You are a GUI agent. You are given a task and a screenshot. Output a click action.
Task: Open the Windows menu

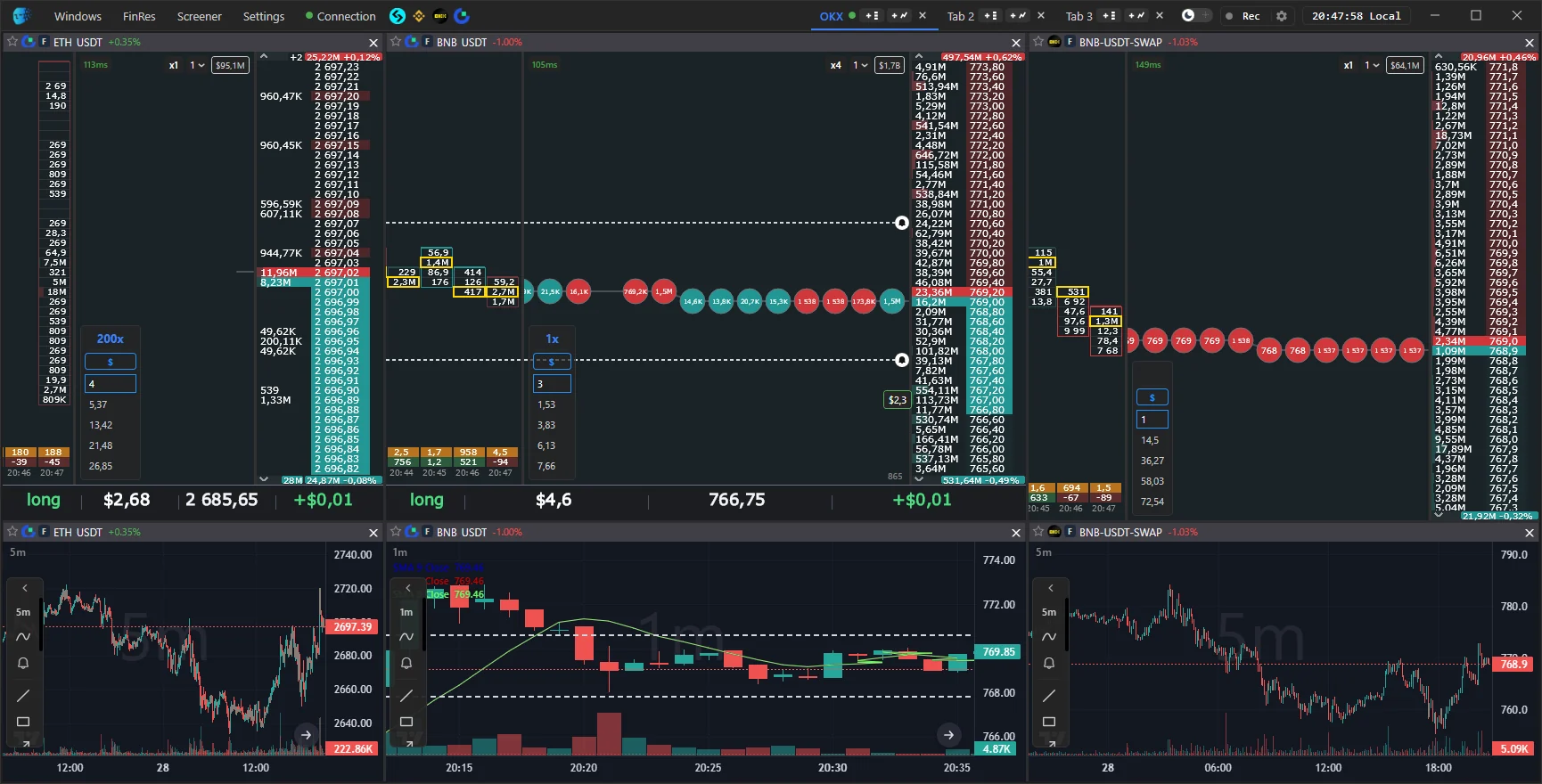(x=78, y=16)
